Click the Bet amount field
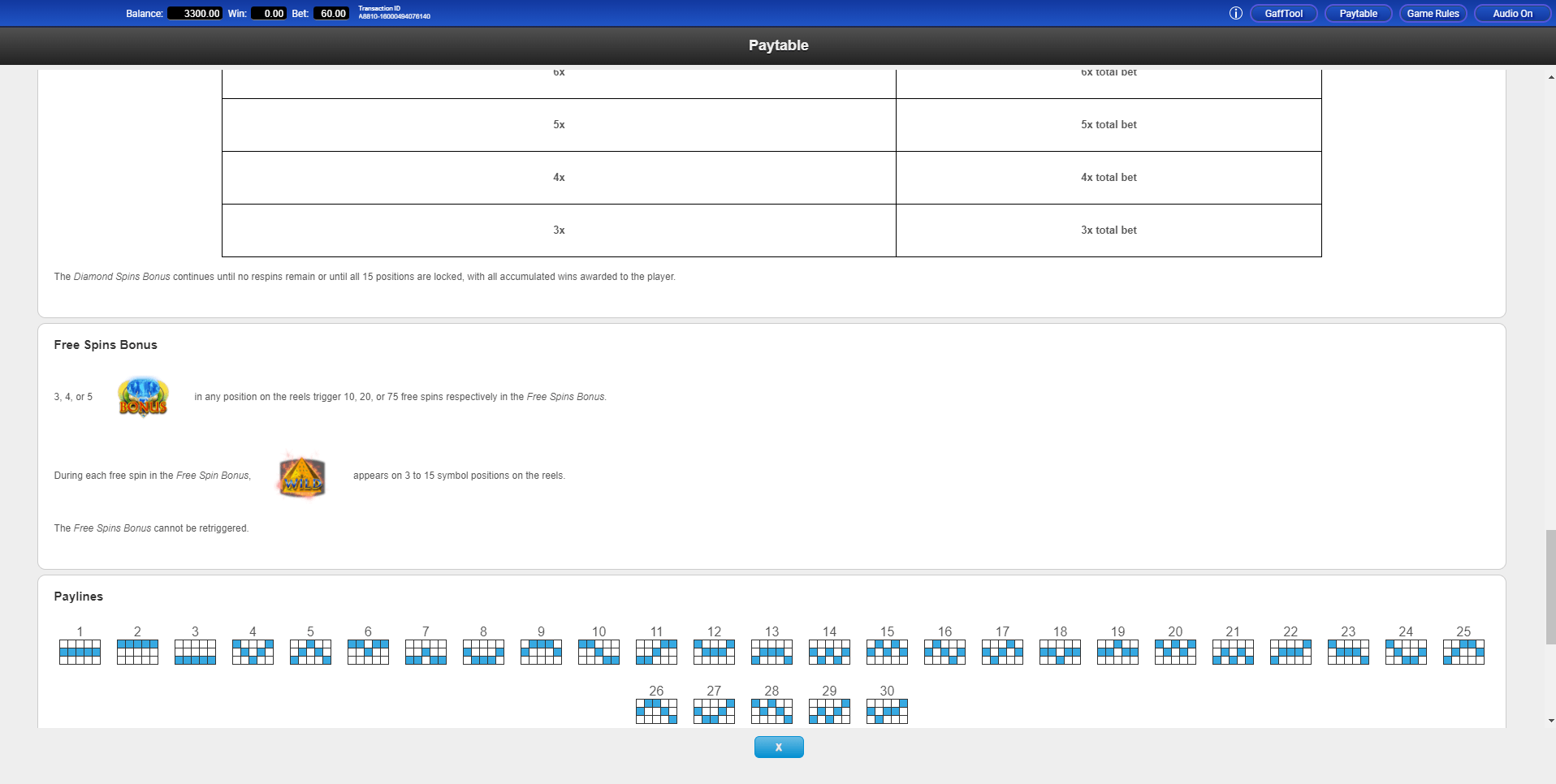Image resolution: width=1556 pixels, height=784 pixels. 332,14
